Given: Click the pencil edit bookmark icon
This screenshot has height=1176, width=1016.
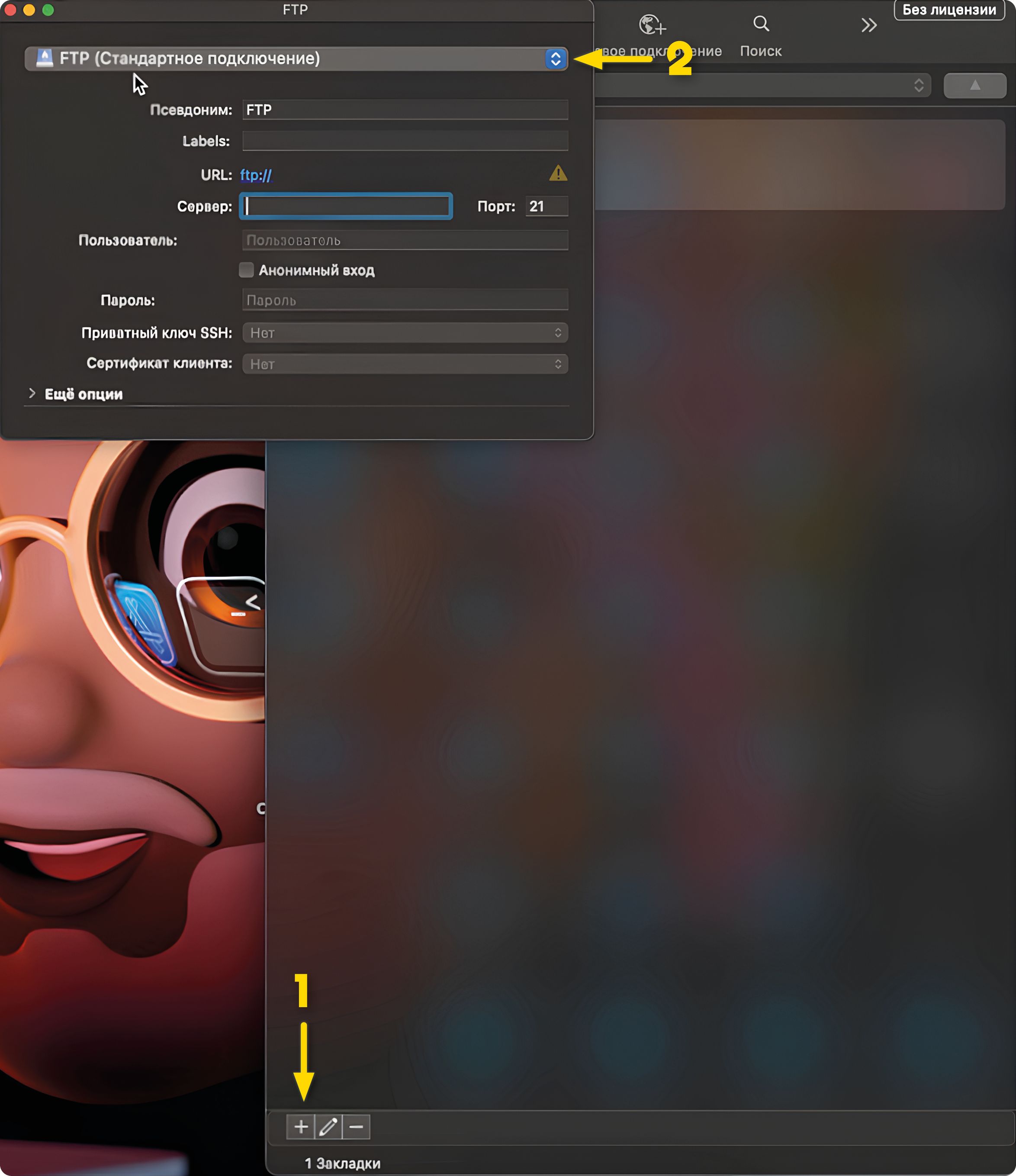Looking at the screenshot, I should (x=328, y=1127).
